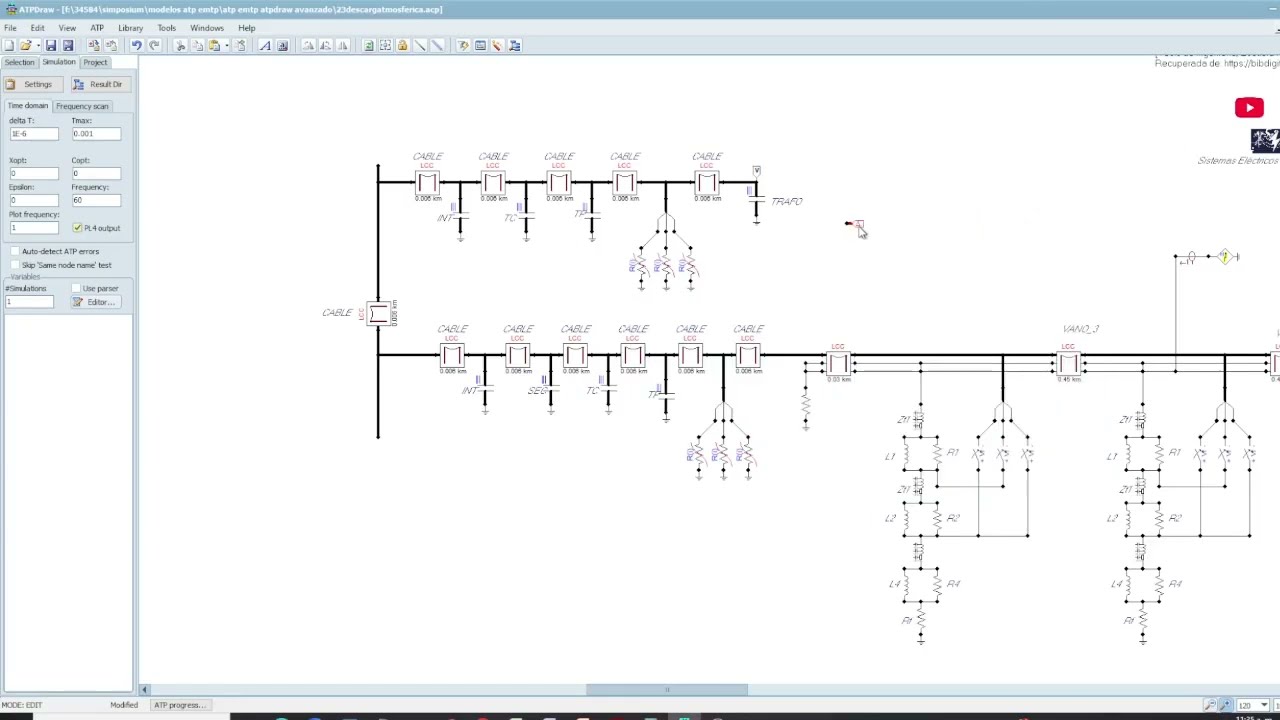Click the zoom in magnifier icon
Image resolution: width=1280 pixels, height=720 pixels.
pyautogui.click(x=1226, y=705)
